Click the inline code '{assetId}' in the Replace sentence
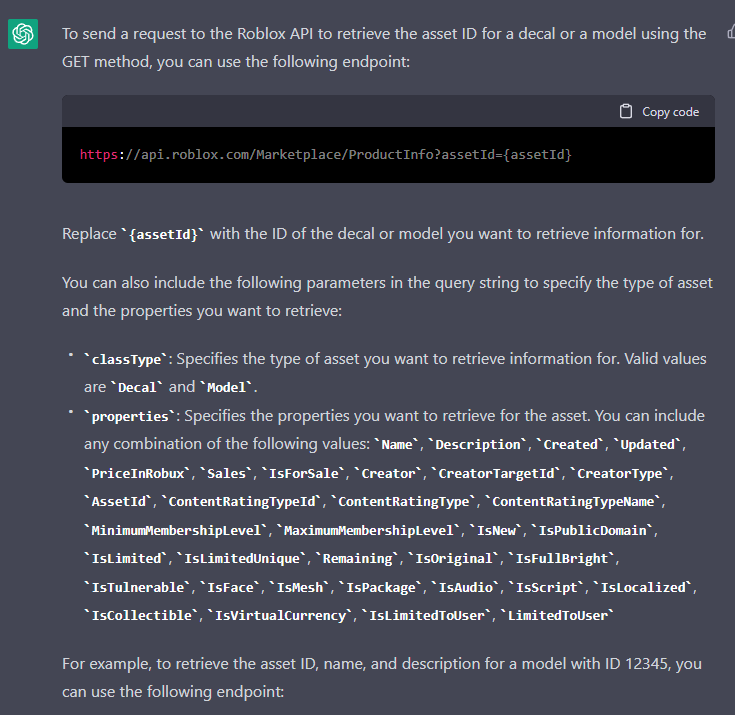This screenshot has height=715, width=735. point(163,234)
